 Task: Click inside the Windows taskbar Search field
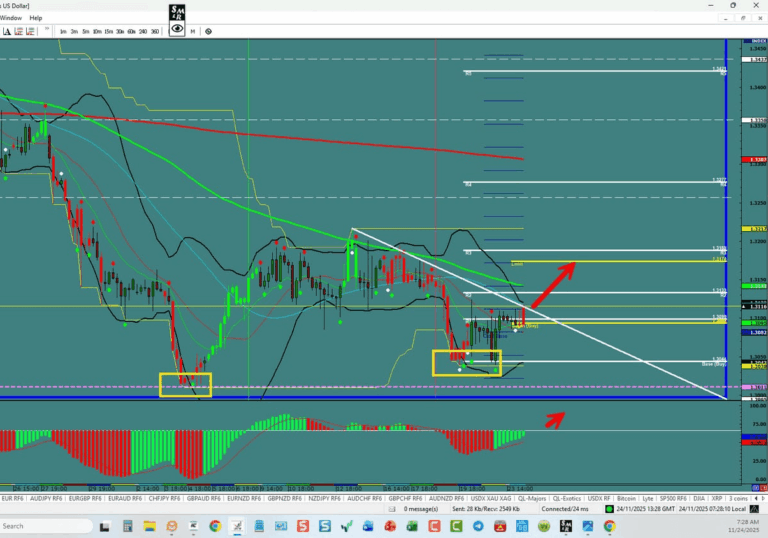coord(47,526)
